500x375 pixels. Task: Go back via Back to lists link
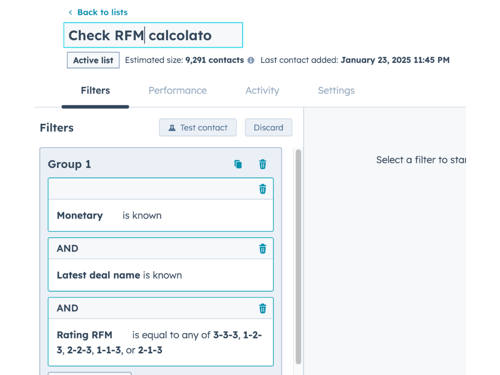click(102, 12)
